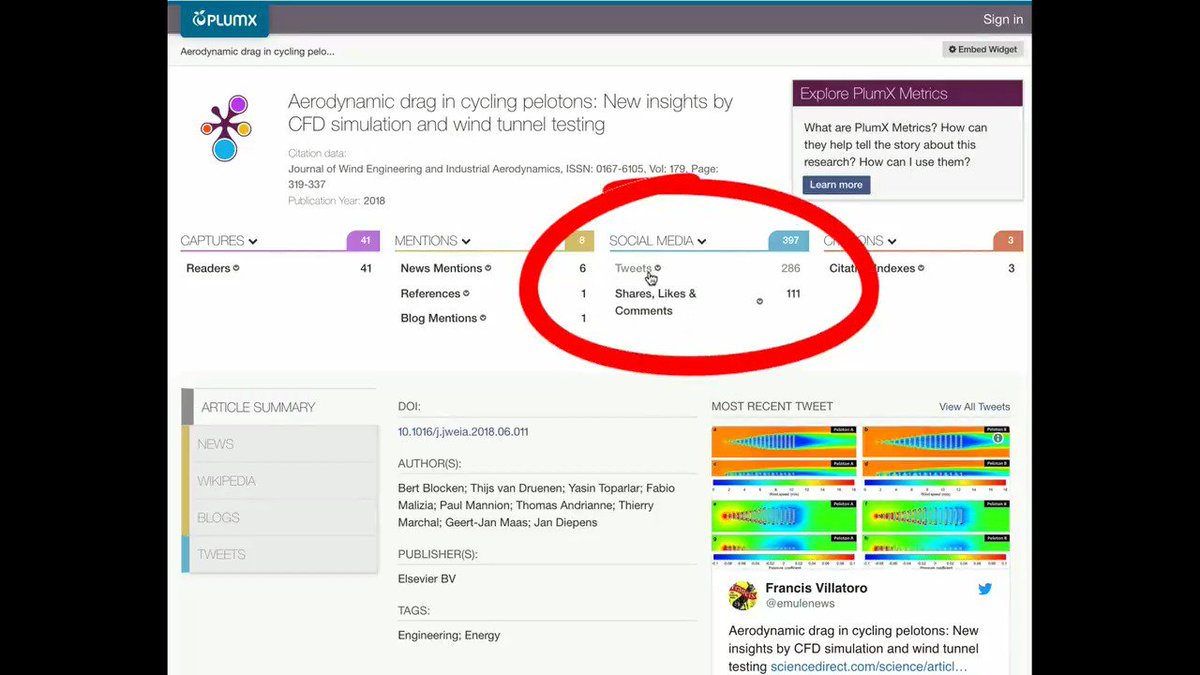
Task: Click the article title heading
Action: pos(510,113)
